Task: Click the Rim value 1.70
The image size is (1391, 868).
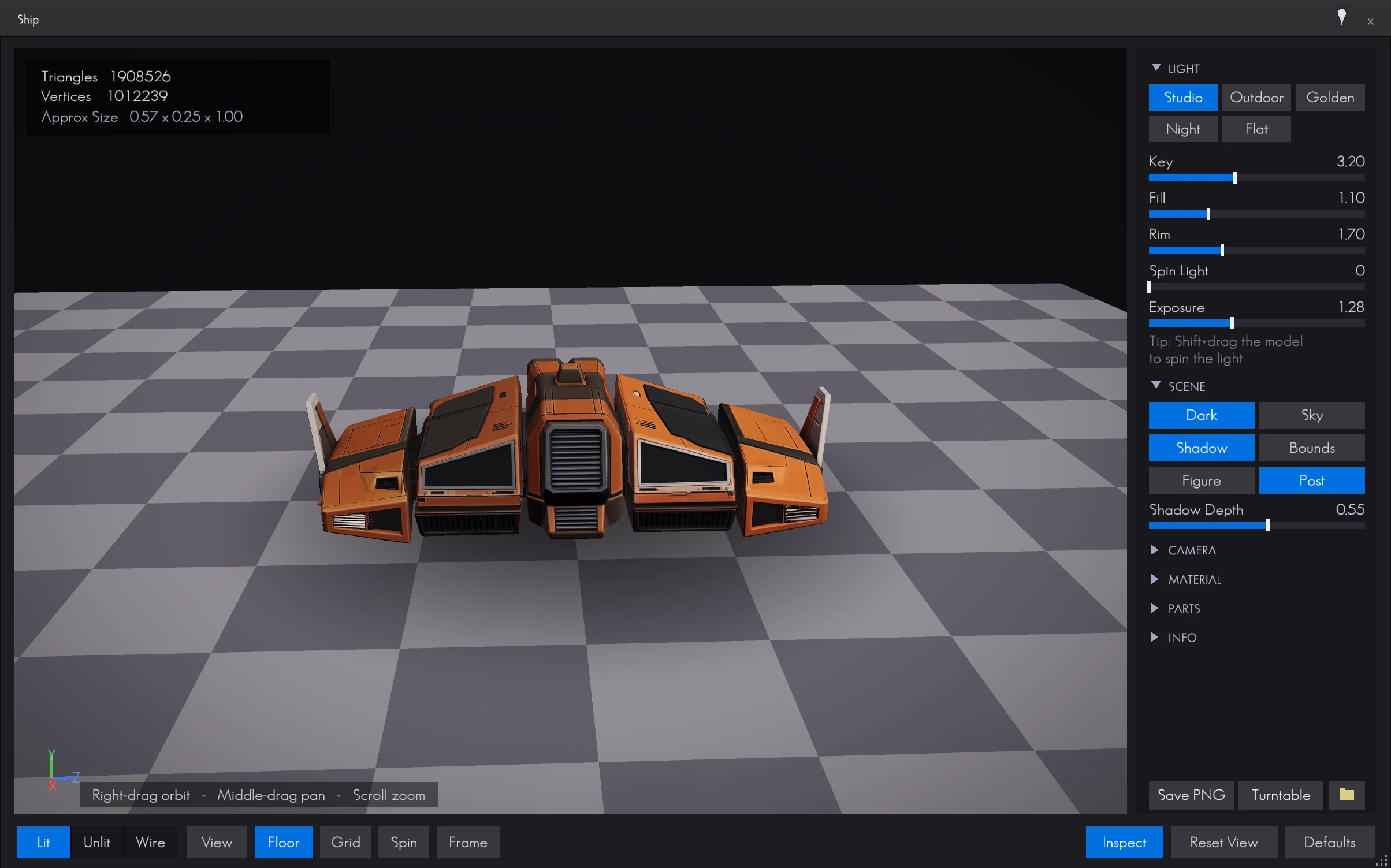Action: pos(1351,234)
